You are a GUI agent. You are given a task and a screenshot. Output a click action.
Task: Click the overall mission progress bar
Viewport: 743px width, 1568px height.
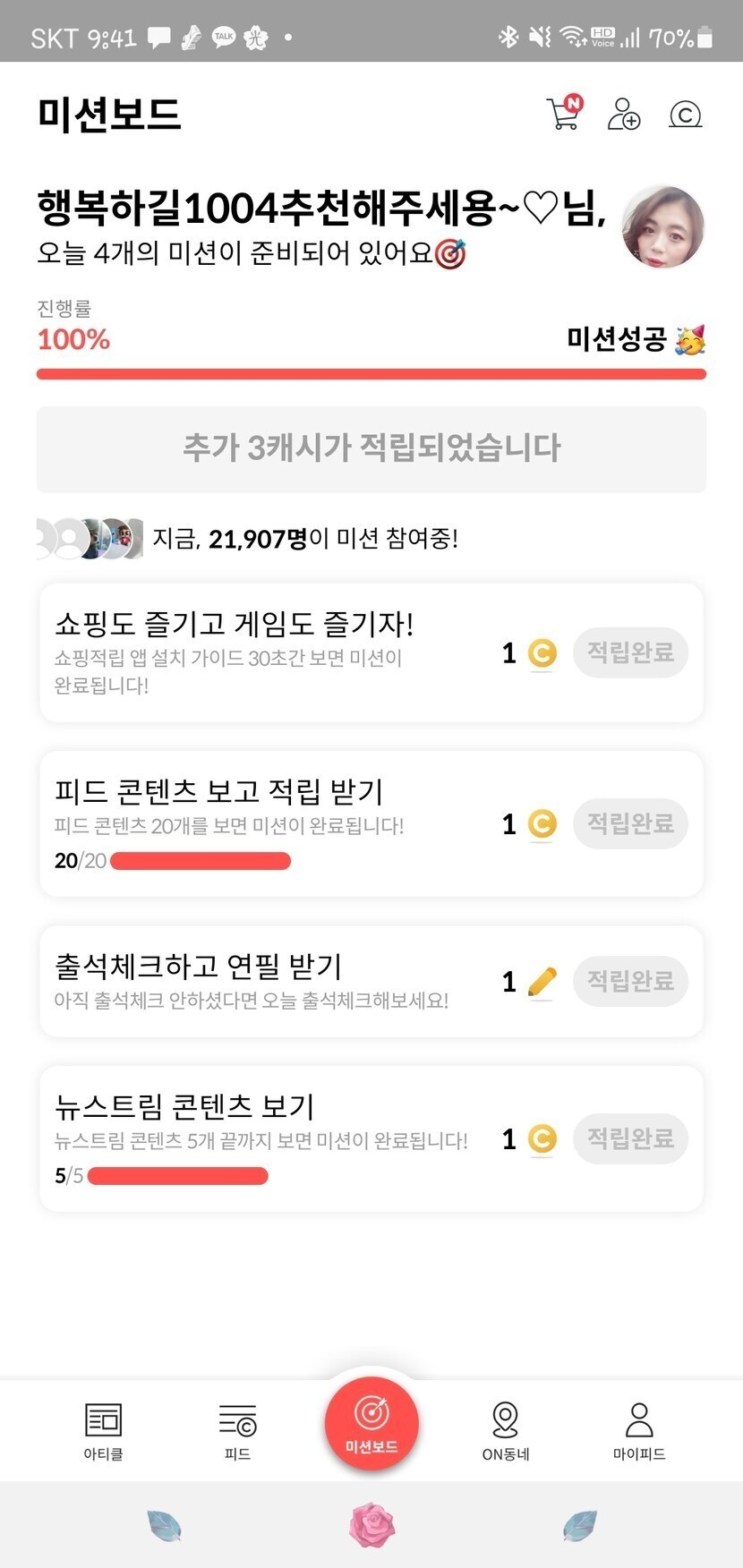[x=371, y=374]
